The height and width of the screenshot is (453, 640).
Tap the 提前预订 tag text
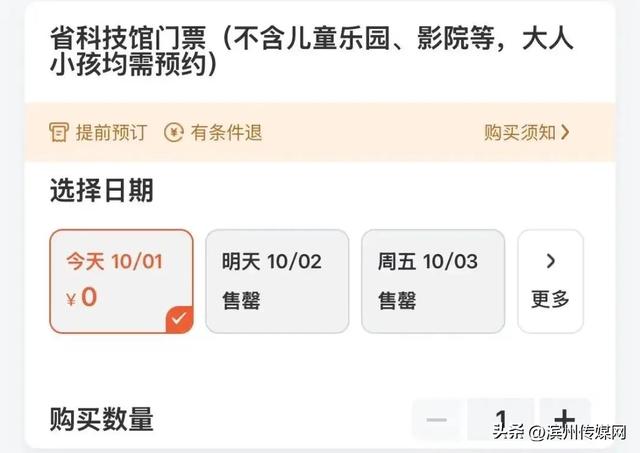110,132
